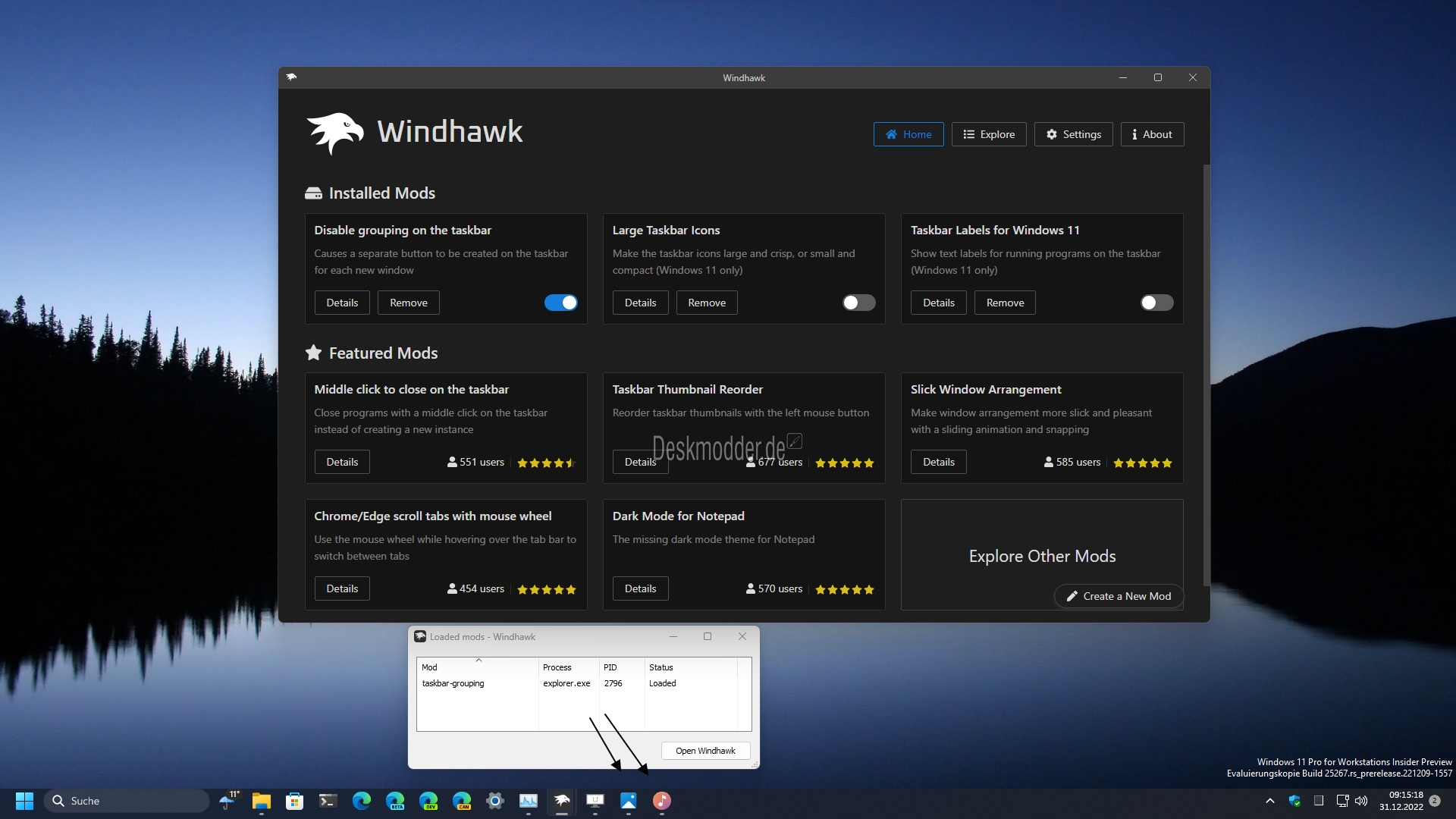The image size is (1456, 819).
Task: Enable the Large Taskbar Icons toggle
Action: pos(859,303)
